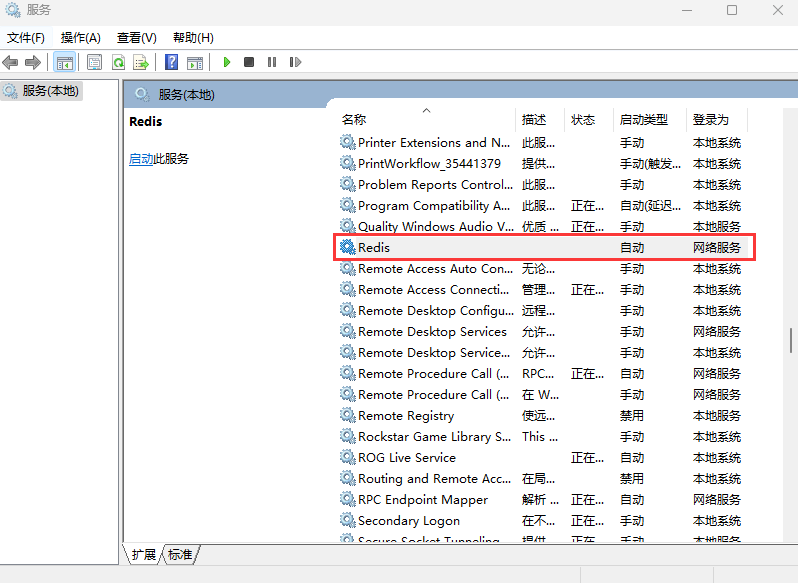Click the Stop Service square icon
Viewport: 798px width, 583px height.
(x=249, y=62)
